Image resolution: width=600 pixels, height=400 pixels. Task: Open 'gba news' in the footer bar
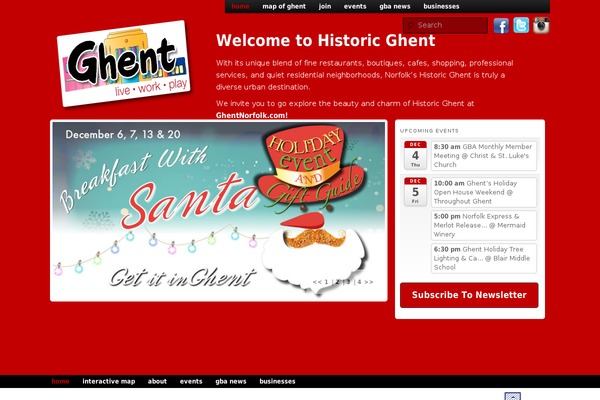231,381
